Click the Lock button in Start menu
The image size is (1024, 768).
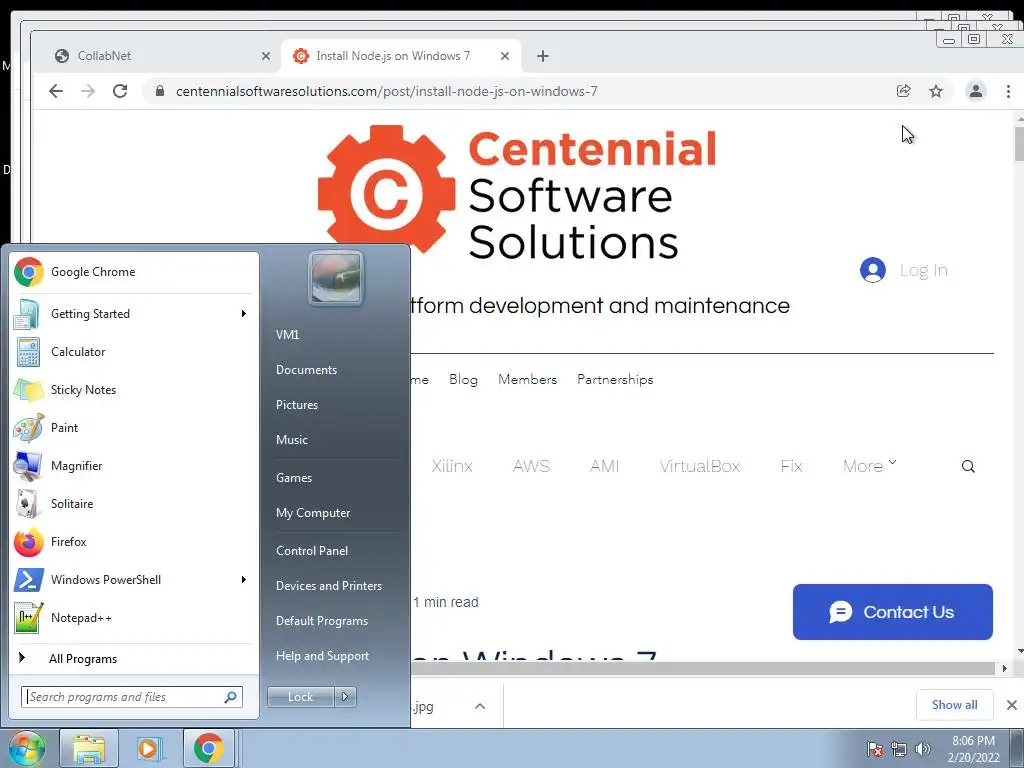pyautogui.click(x=300, y=697)
